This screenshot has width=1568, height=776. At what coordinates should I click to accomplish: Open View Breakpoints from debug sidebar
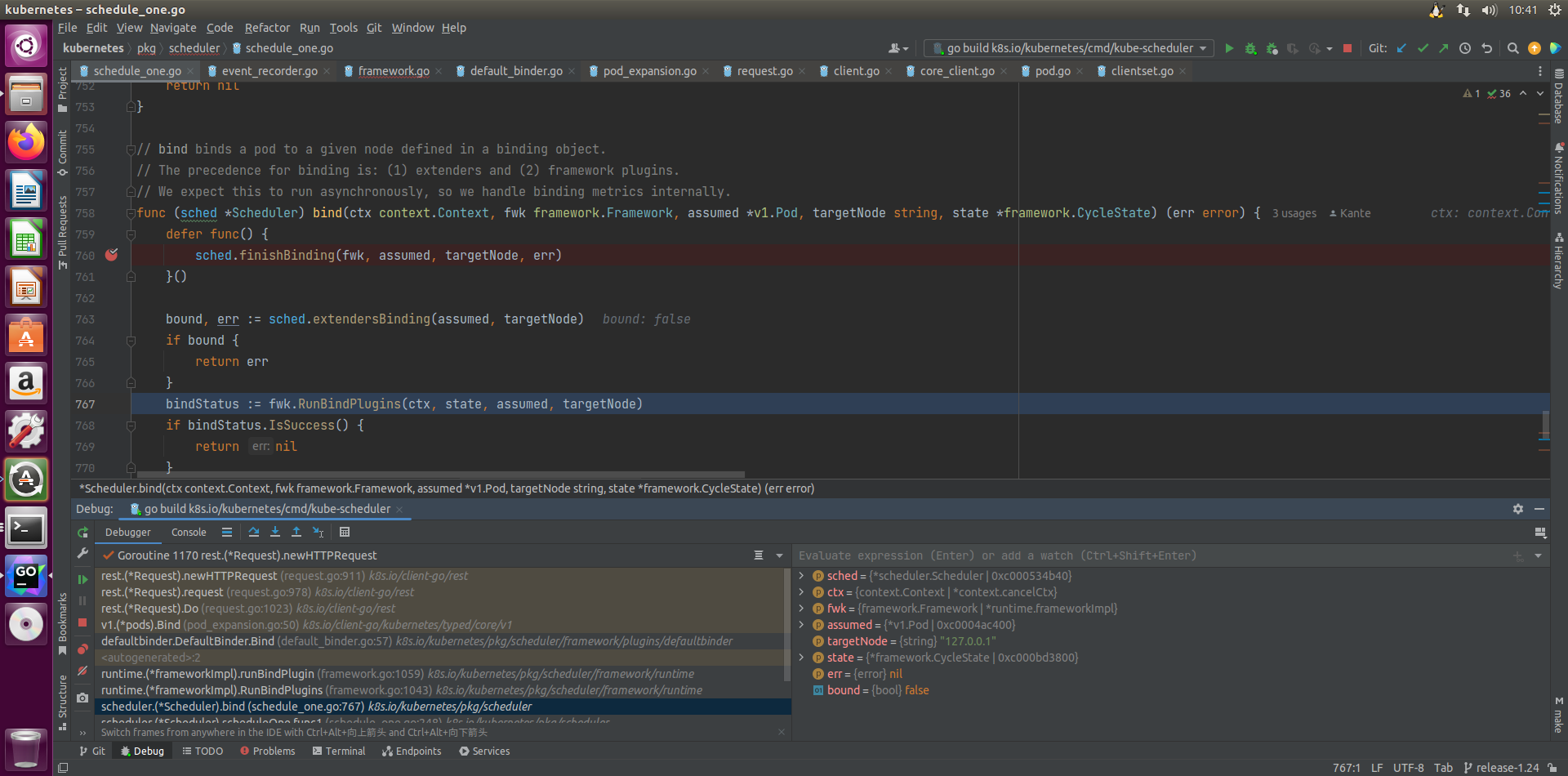point(82,649)
